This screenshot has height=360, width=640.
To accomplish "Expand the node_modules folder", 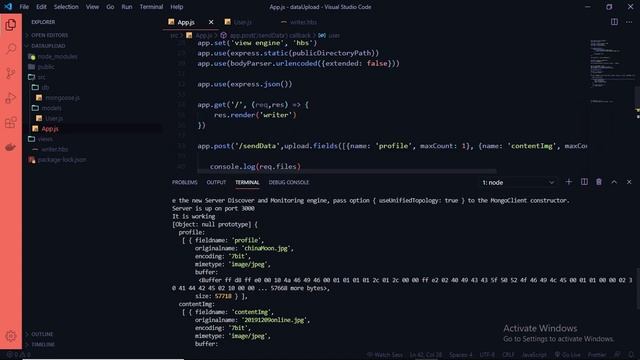I will click(x=57, y=57).
